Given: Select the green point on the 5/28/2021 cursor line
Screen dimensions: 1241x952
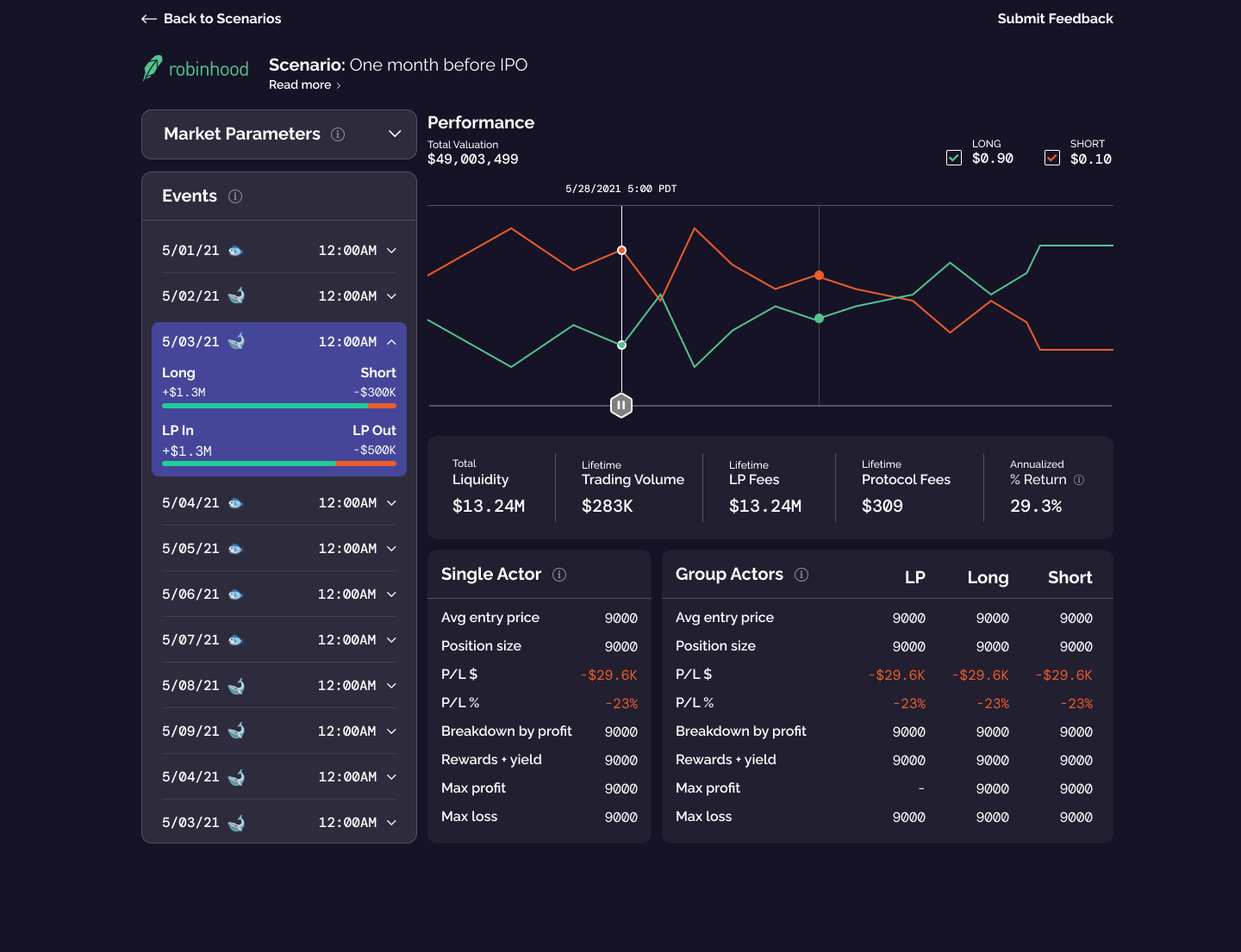Looking at the screenshot, I should (621, 345).
